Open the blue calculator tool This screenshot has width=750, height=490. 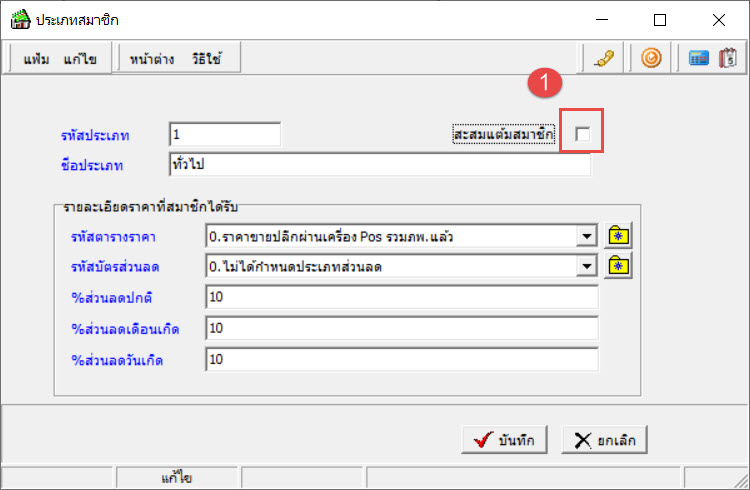(700, 59)
